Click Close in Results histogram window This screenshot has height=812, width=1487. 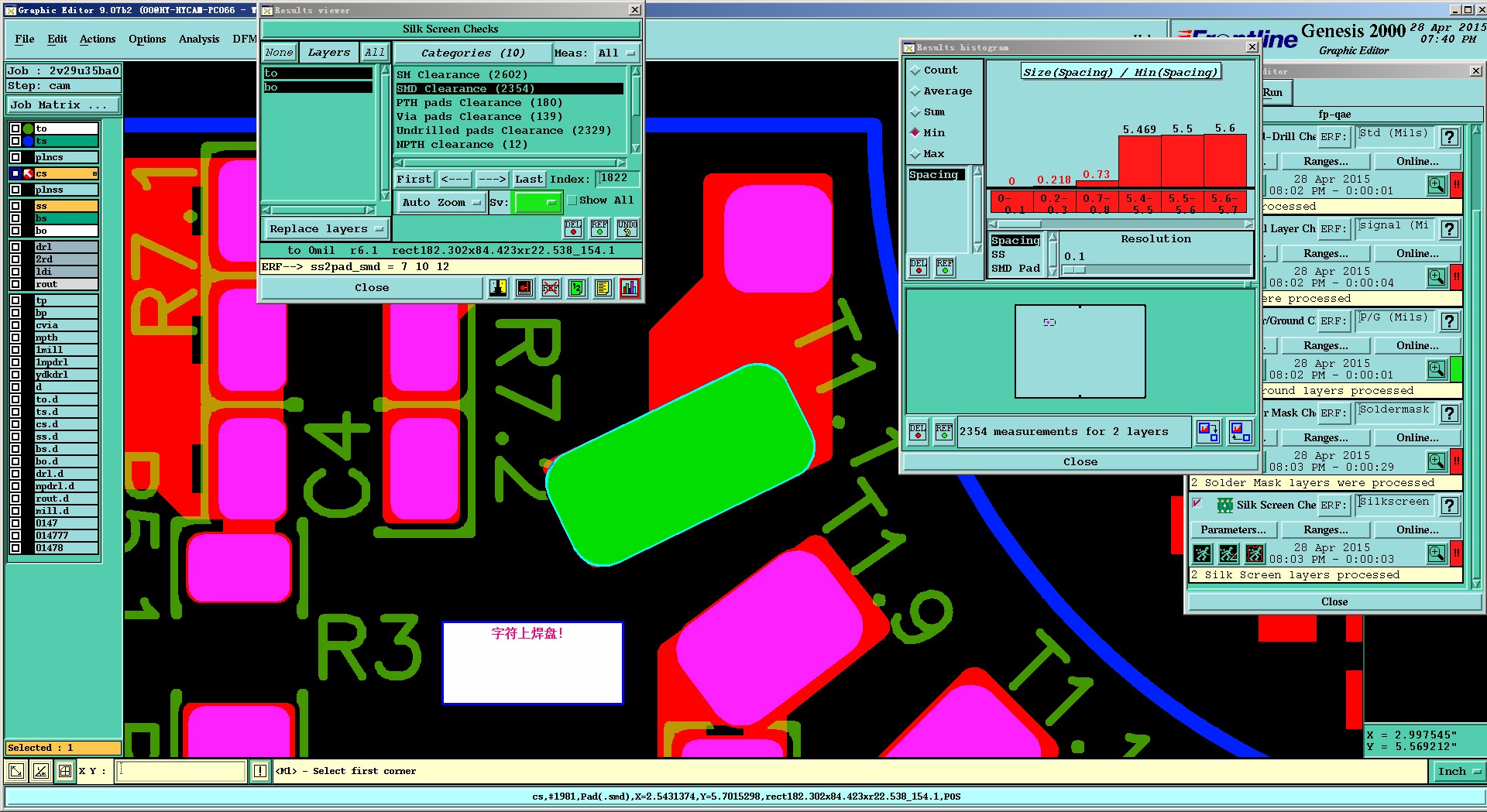click(x=1080, y=462)
